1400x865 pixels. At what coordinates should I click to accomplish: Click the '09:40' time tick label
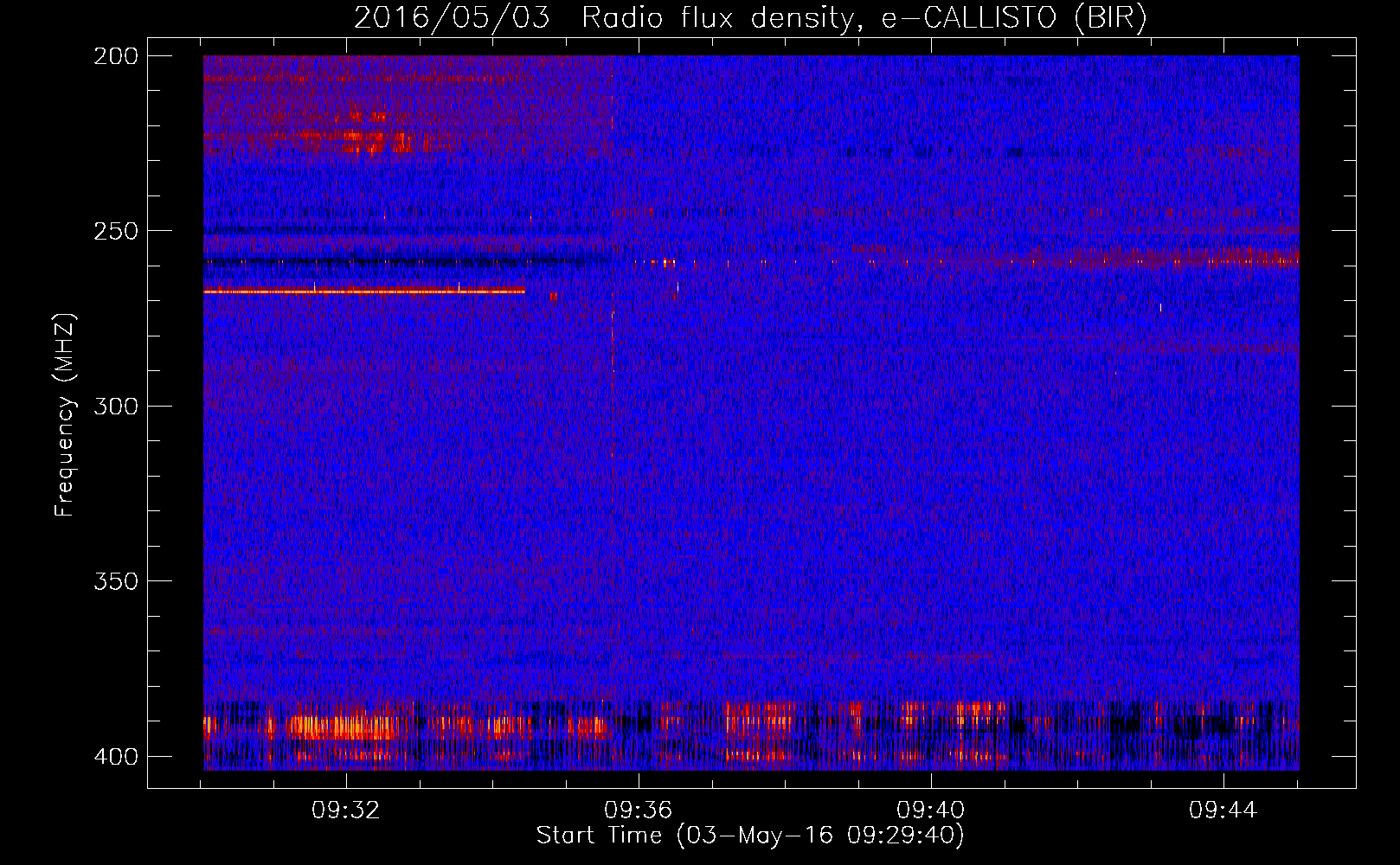pos(931,811)
